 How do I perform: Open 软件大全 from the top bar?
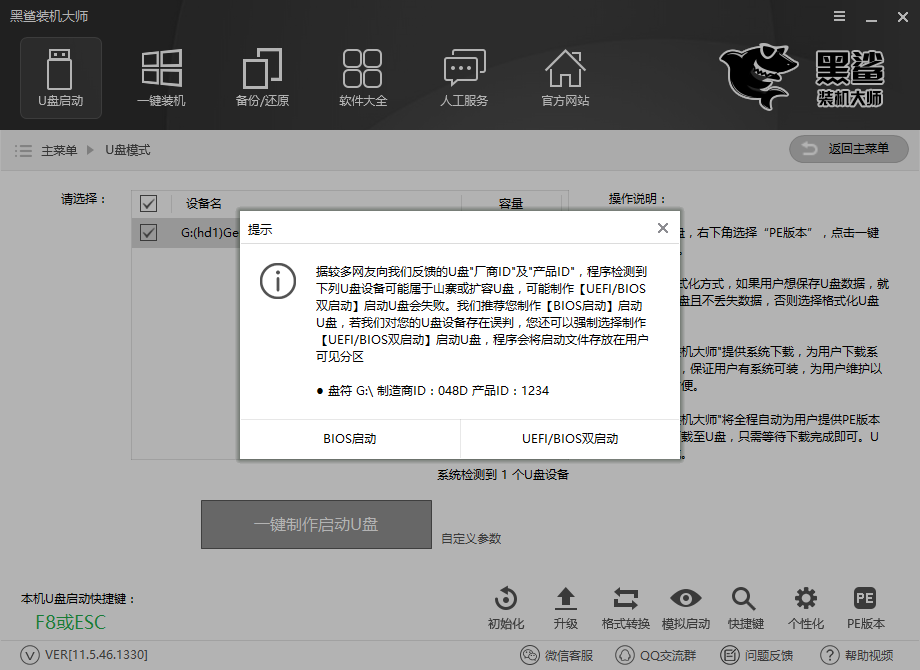[363, 78]
